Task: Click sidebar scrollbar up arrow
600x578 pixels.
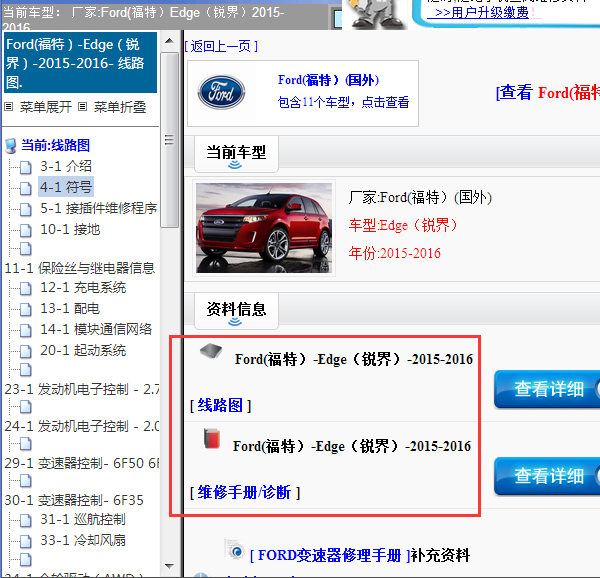Action: 170,41
